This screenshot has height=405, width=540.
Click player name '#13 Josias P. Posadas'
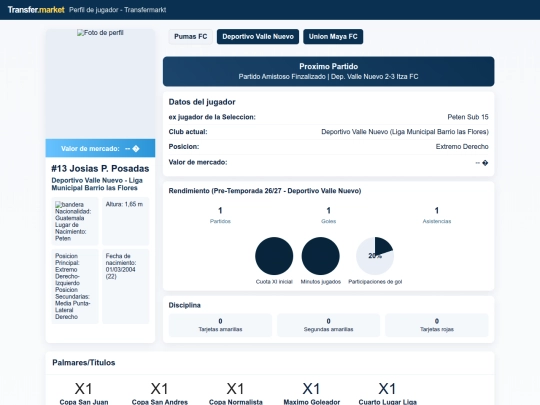point(100,168)
